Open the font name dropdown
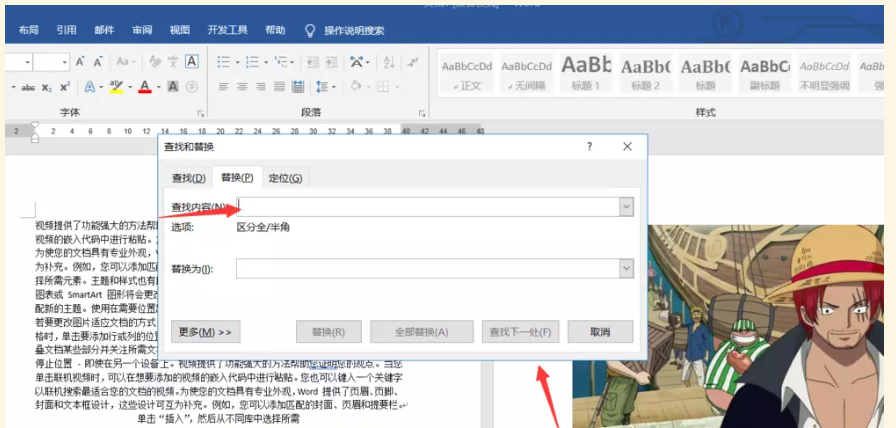 point(27,62)
